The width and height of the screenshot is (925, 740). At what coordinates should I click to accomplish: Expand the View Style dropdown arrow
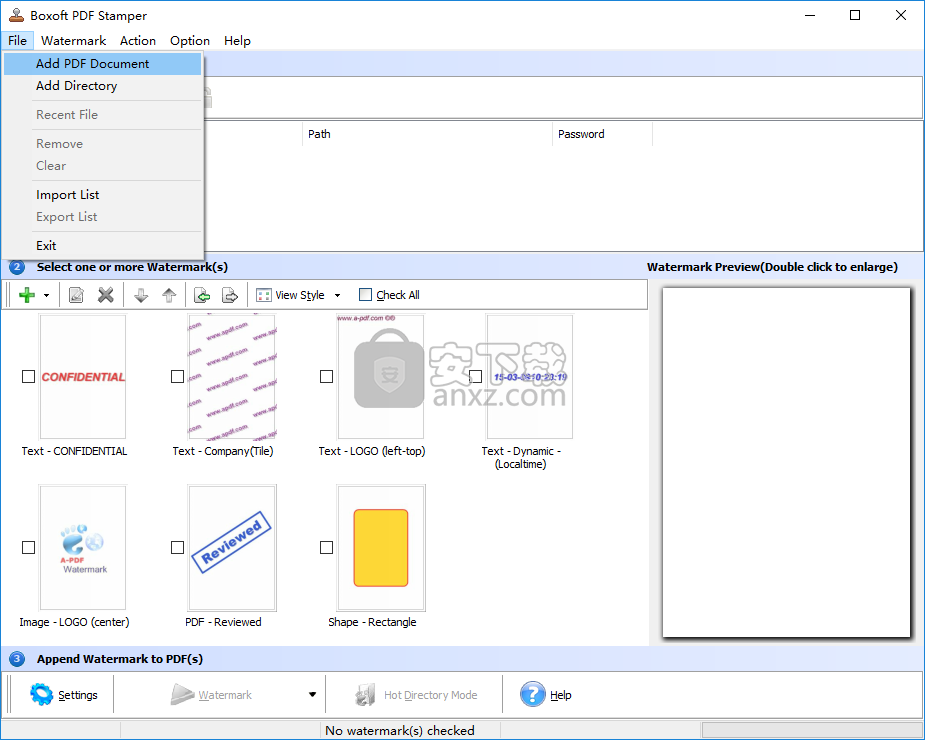(337, 295)
